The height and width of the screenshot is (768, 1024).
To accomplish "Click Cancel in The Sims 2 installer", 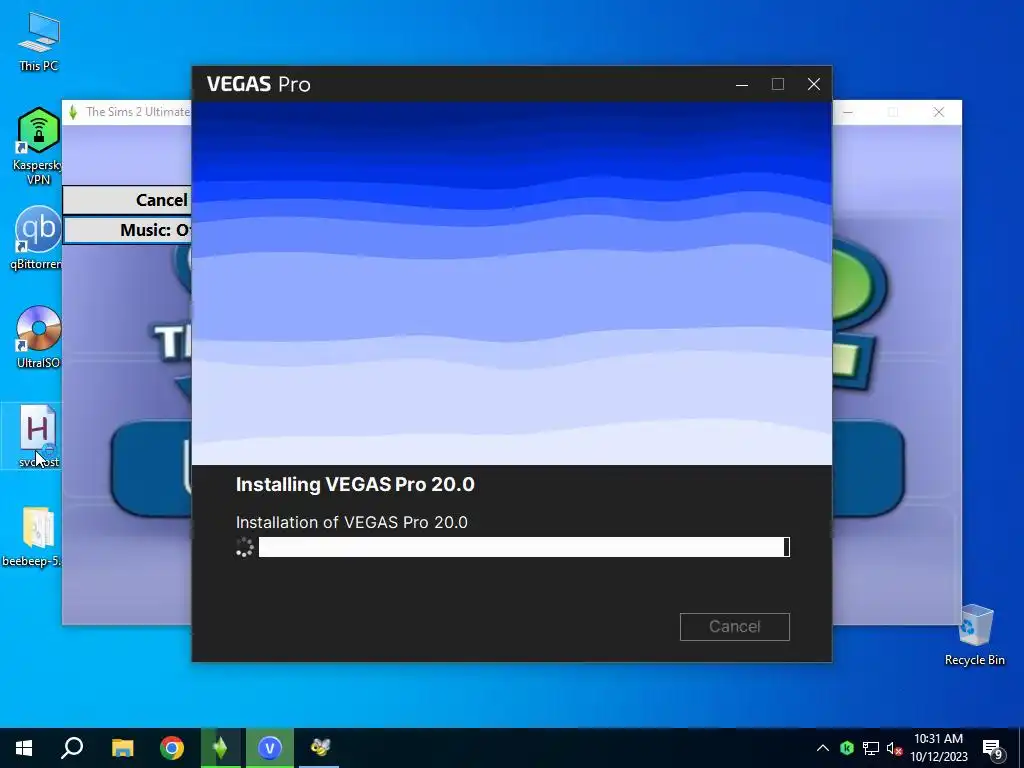I will tap(127, 200).
